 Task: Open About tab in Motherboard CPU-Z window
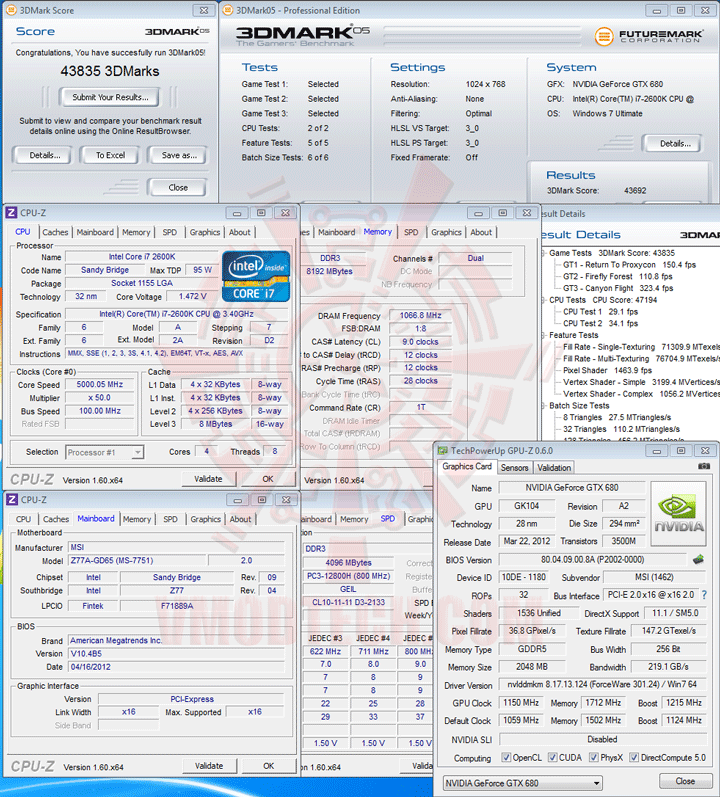[240, 519]
